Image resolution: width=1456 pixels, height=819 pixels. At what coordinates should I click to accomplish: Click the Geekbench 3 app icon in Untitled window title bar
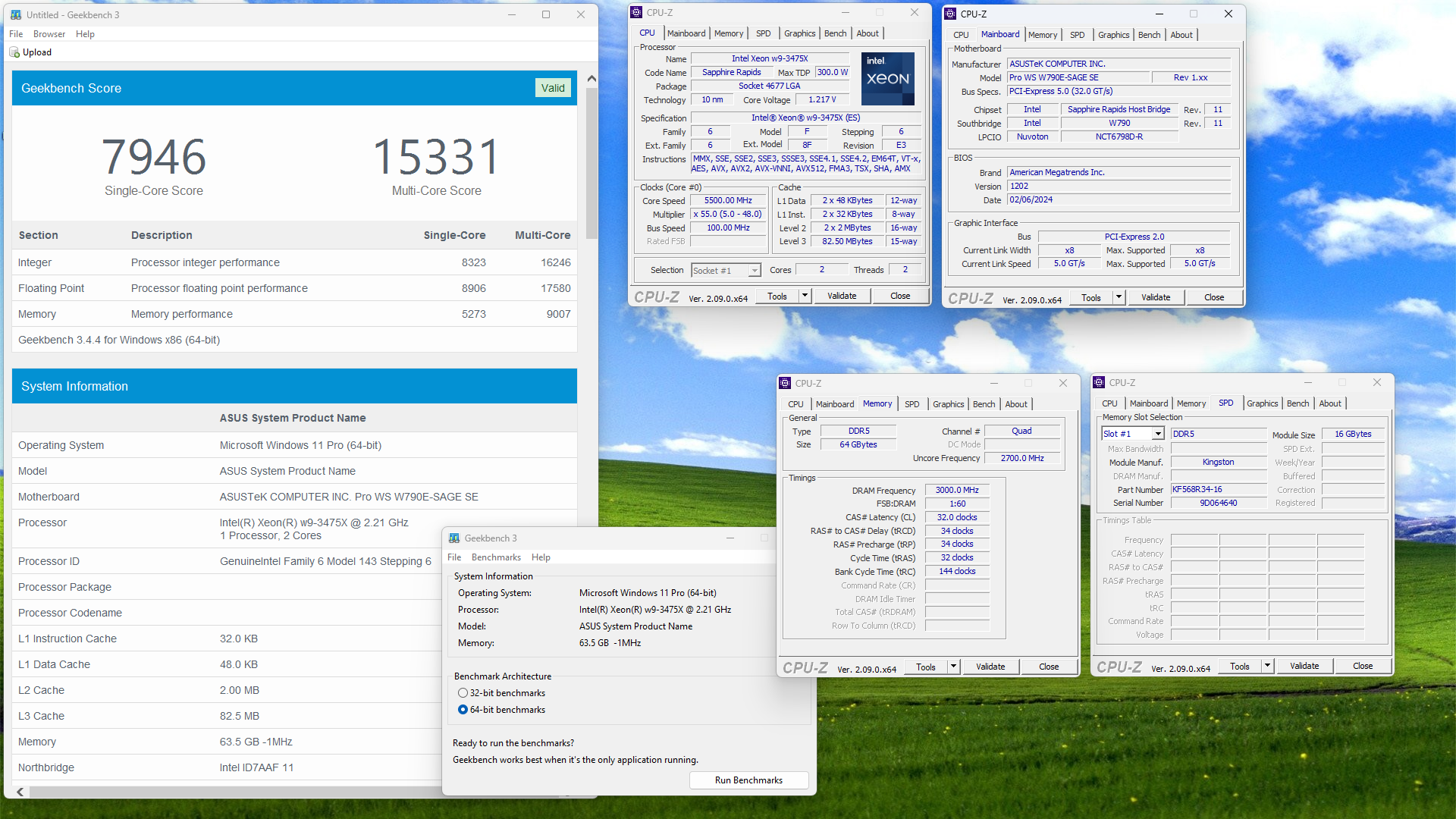tap(16, 14)
